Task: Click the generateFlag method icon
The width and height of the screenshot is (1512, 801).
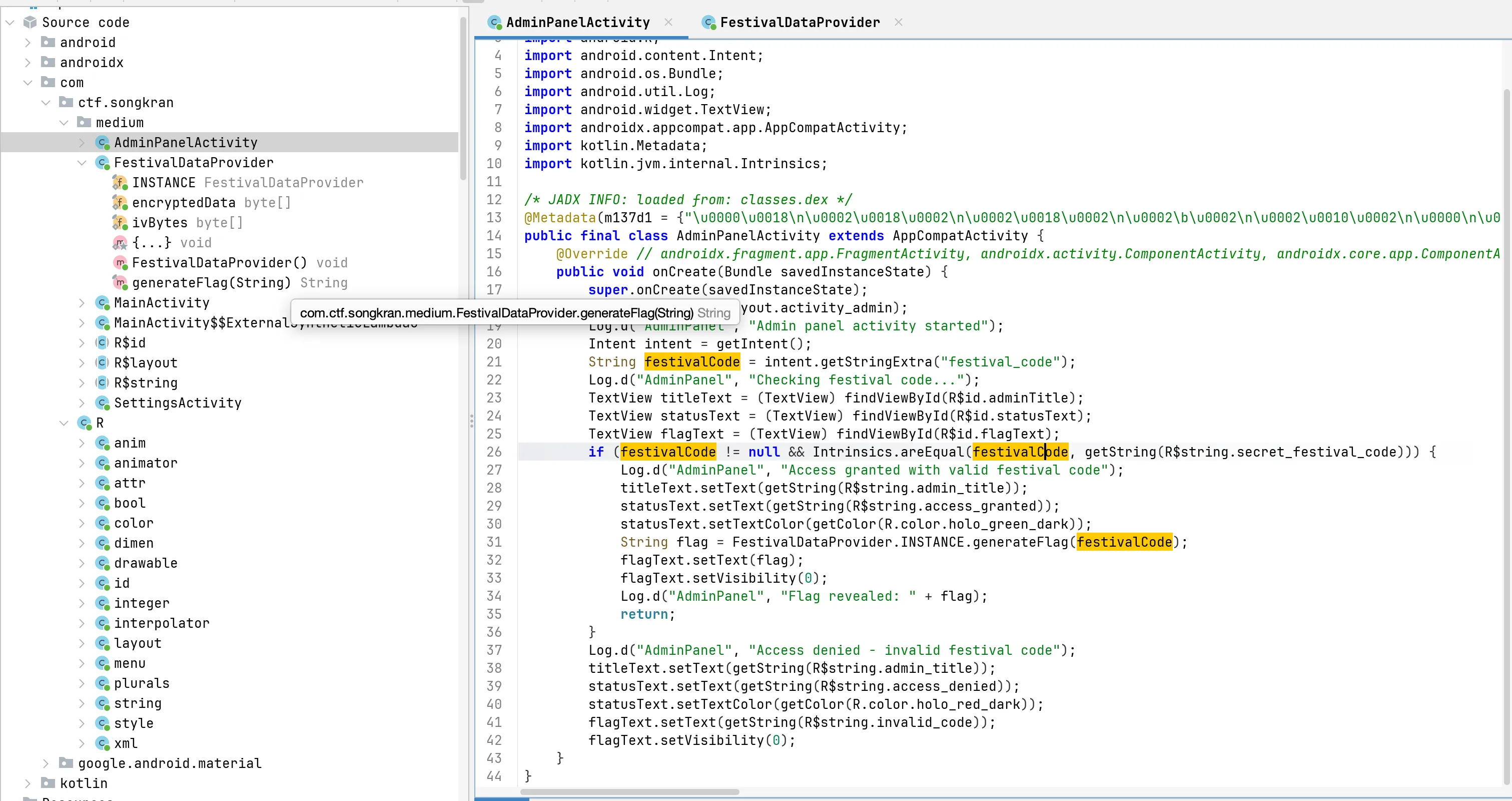Action: point(120,282)
